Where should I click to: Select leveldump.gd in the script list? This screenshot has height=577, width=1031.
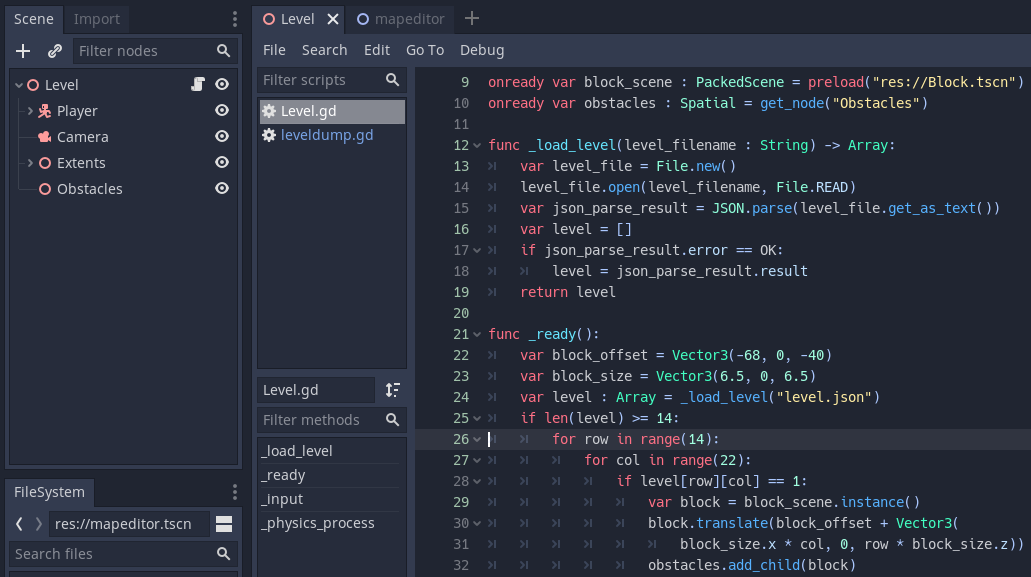pyautogui.click(x=326, y=135)
